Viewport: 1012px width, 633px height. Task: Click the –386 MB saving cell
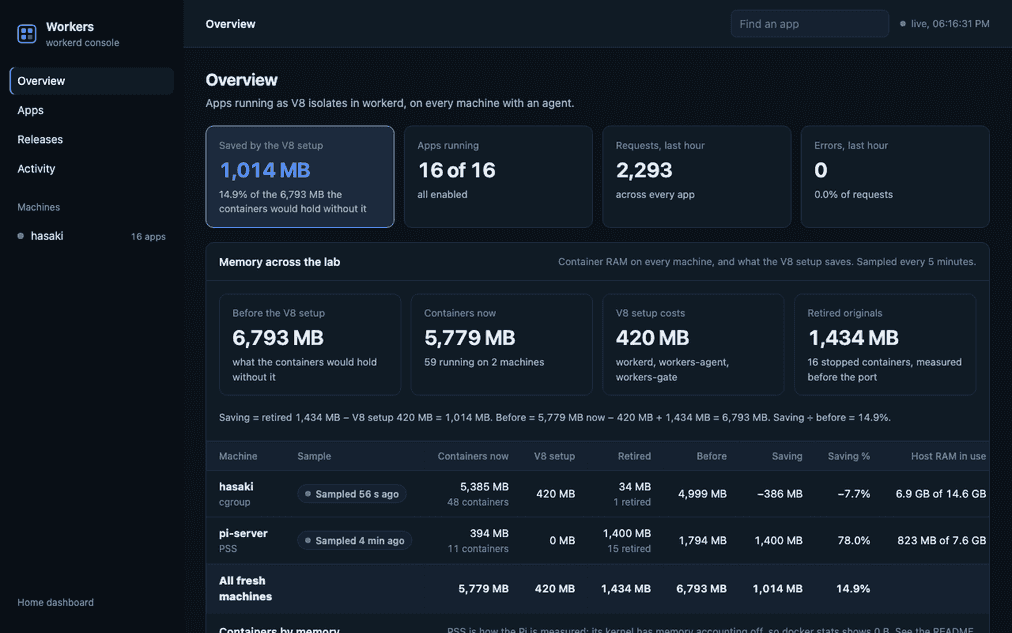780,494
